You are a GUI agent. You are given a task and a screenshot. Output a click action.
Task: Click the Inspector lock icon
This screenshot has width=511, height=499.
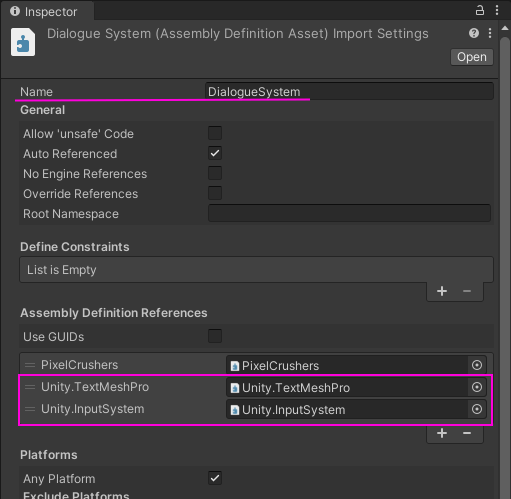(480, 10)
